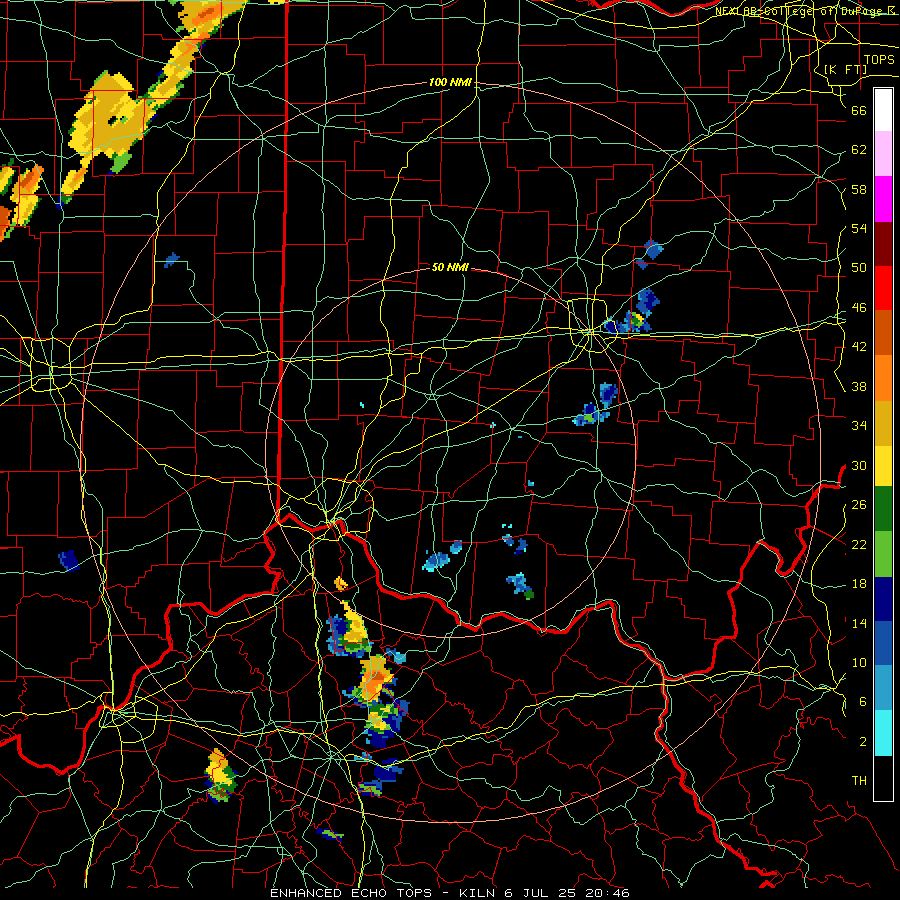Click legend value 26
Viewport: 900px width, 900px height.
pos(859,505)
